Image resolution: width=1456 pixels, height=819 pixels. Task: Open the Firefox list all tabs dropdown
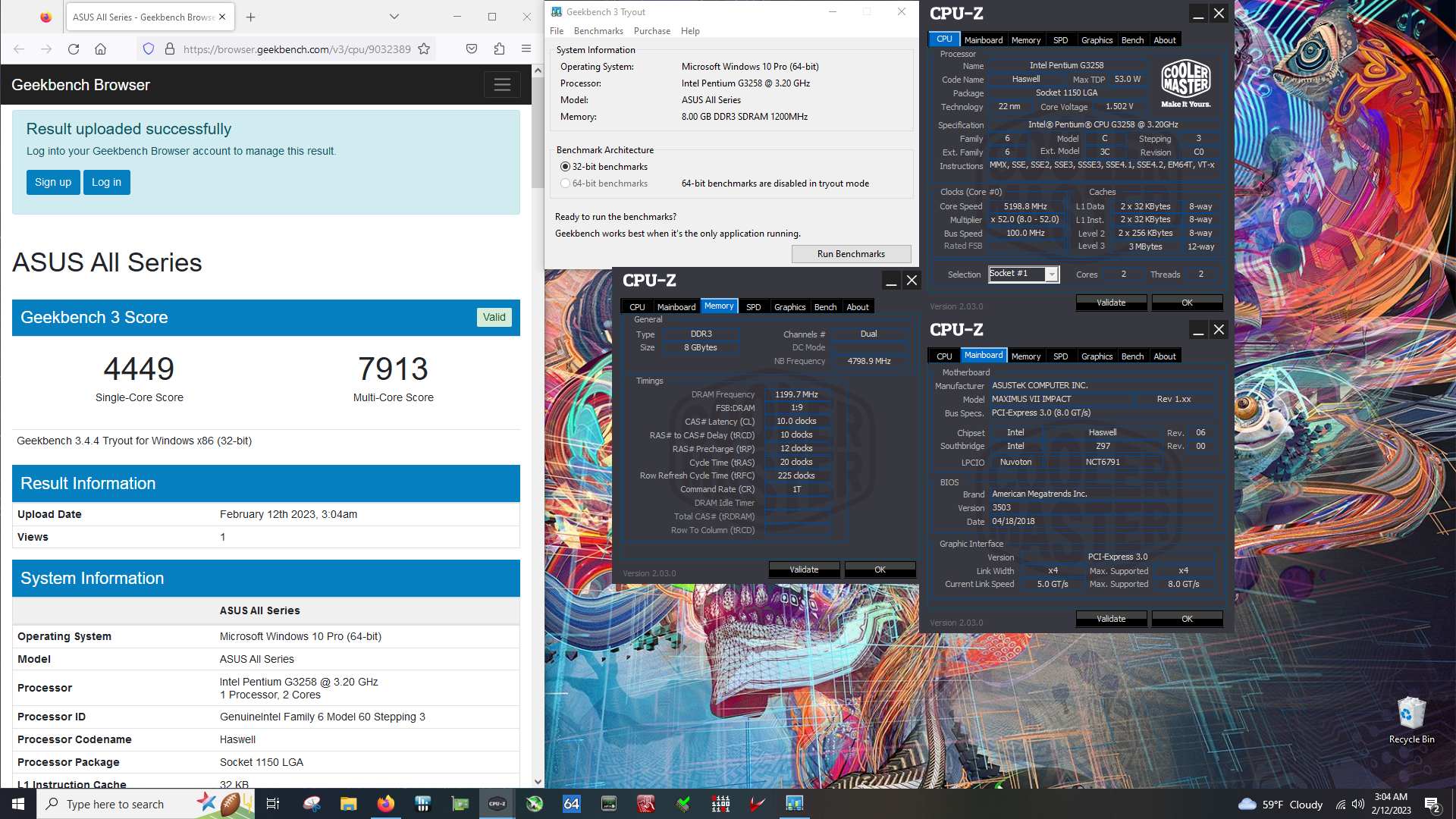tap(394, 17)
